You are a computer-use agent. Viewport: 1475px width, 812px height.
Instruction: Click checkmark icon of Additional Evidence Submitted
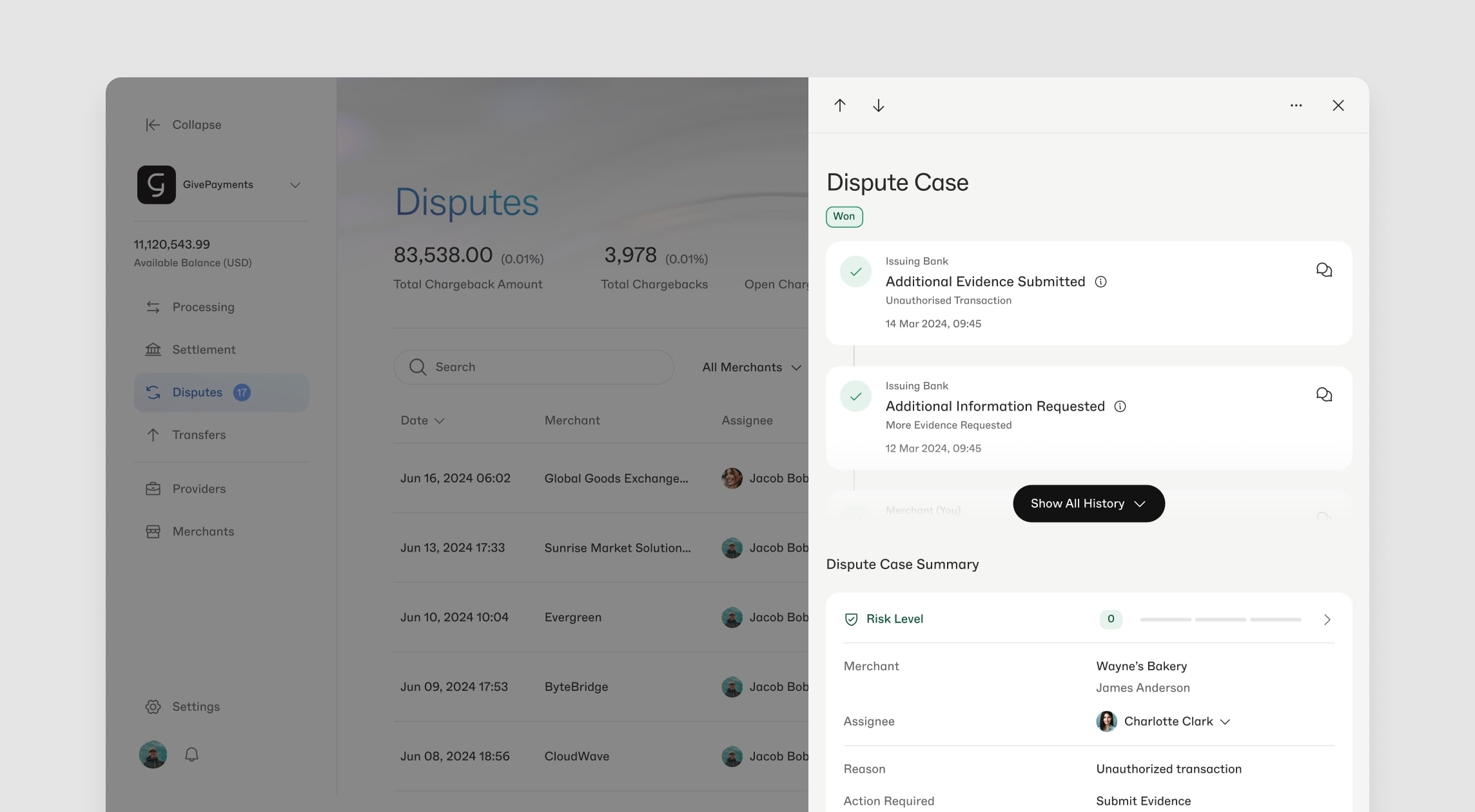pos(855,272)
